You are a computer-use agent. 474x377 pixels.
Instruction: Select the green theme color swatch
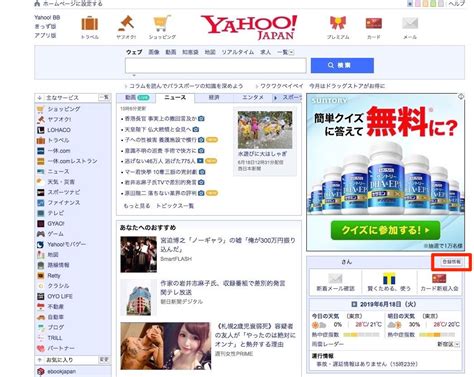[433, 4]
